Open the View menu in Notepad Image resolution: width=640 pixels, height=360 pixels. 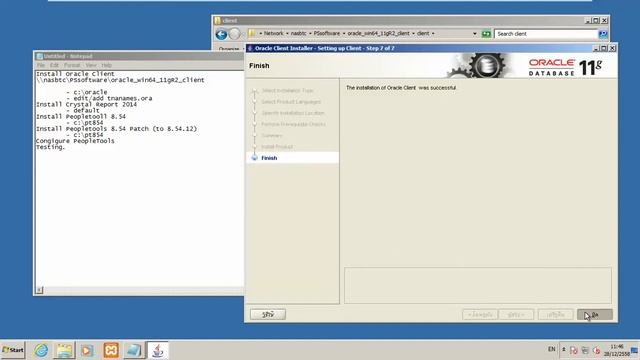pyautogui.click(x=91, y=65)
